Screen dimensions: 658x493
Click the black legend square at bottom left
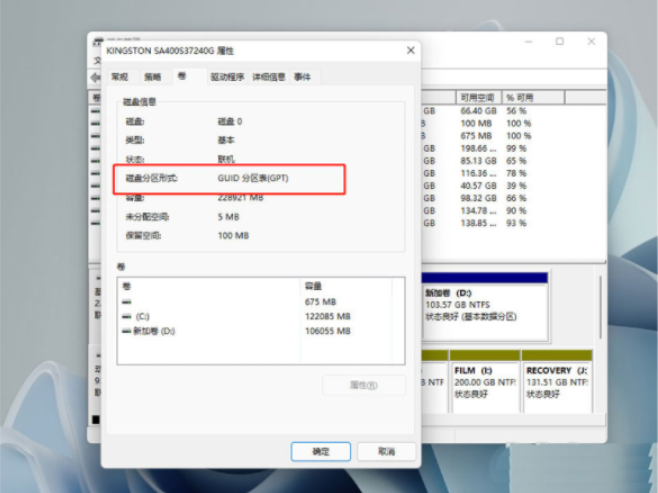pos(96,419)
